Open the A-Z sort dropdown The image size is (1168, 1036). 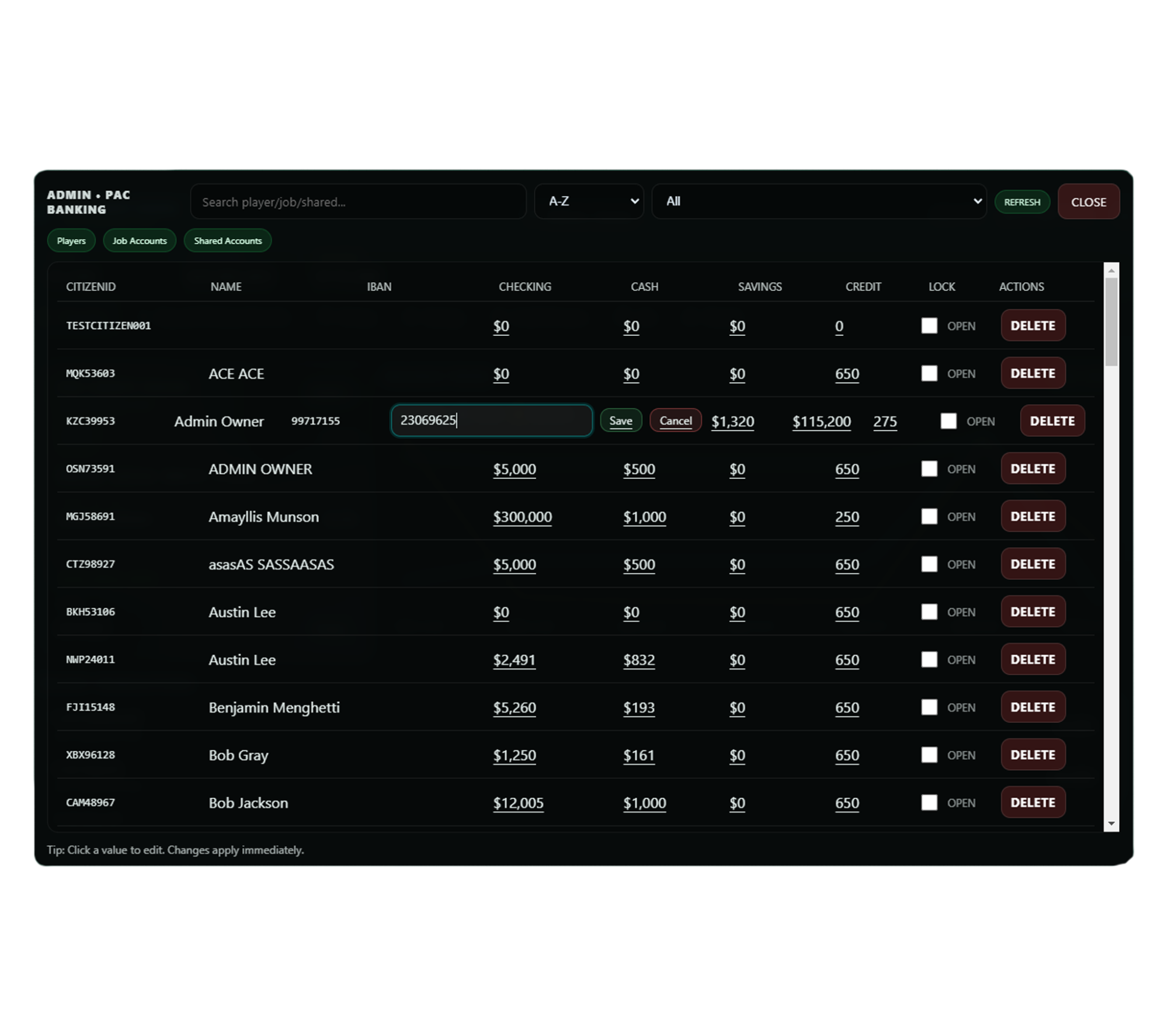click(x=589, y=201)
